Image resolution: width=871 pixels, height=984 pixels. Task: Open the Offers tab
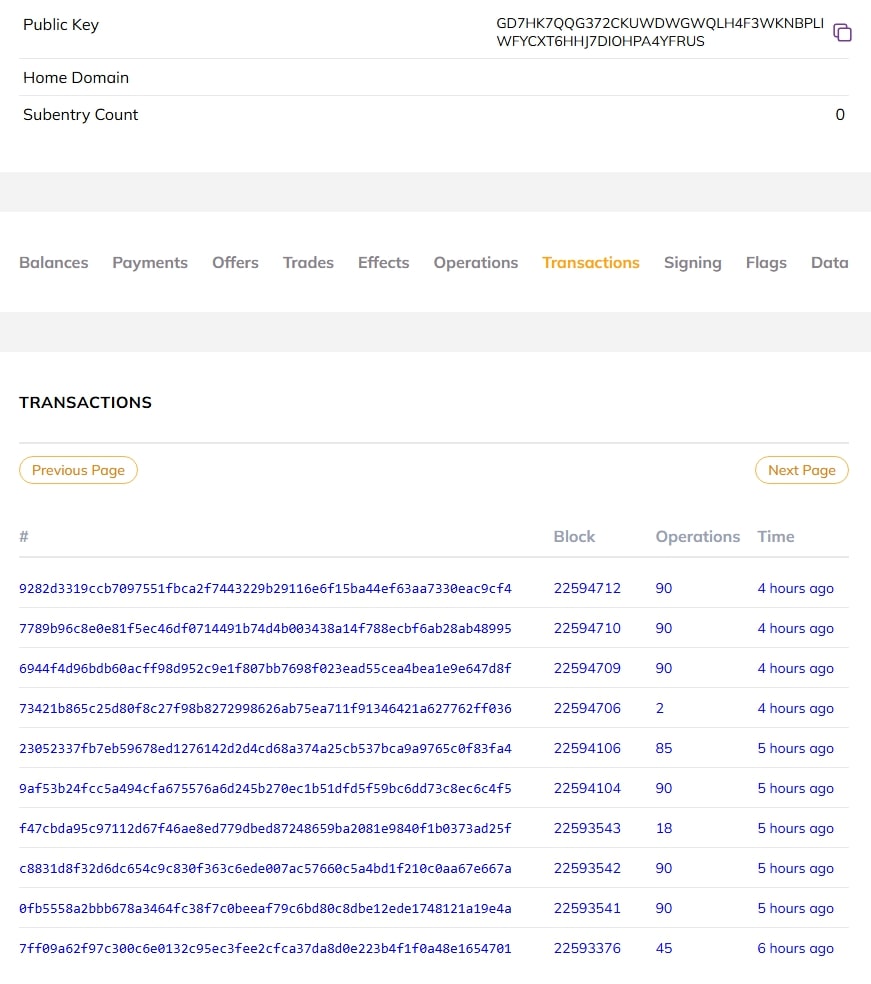[235, 262]
